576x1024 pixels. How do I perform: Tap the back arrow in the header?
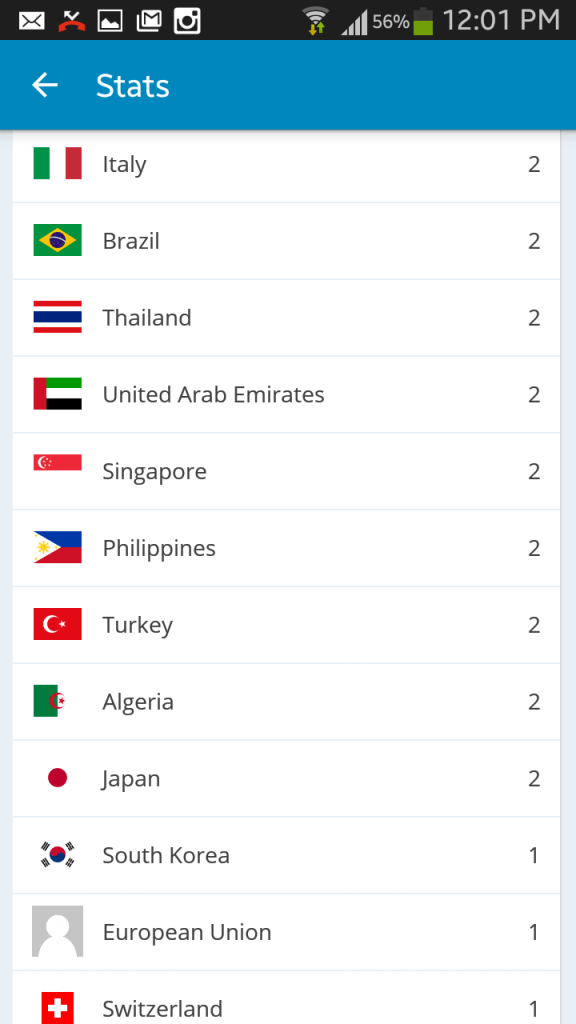44,85
